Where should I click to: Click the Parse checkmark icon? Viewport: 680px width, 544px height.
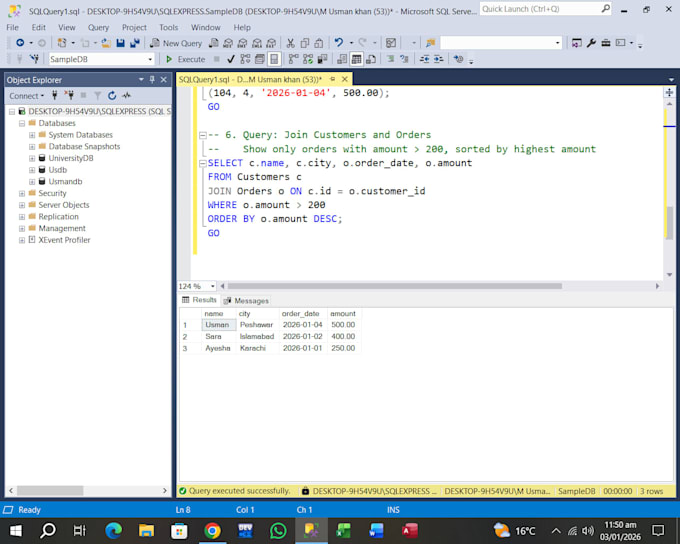(x=231, y=59)
